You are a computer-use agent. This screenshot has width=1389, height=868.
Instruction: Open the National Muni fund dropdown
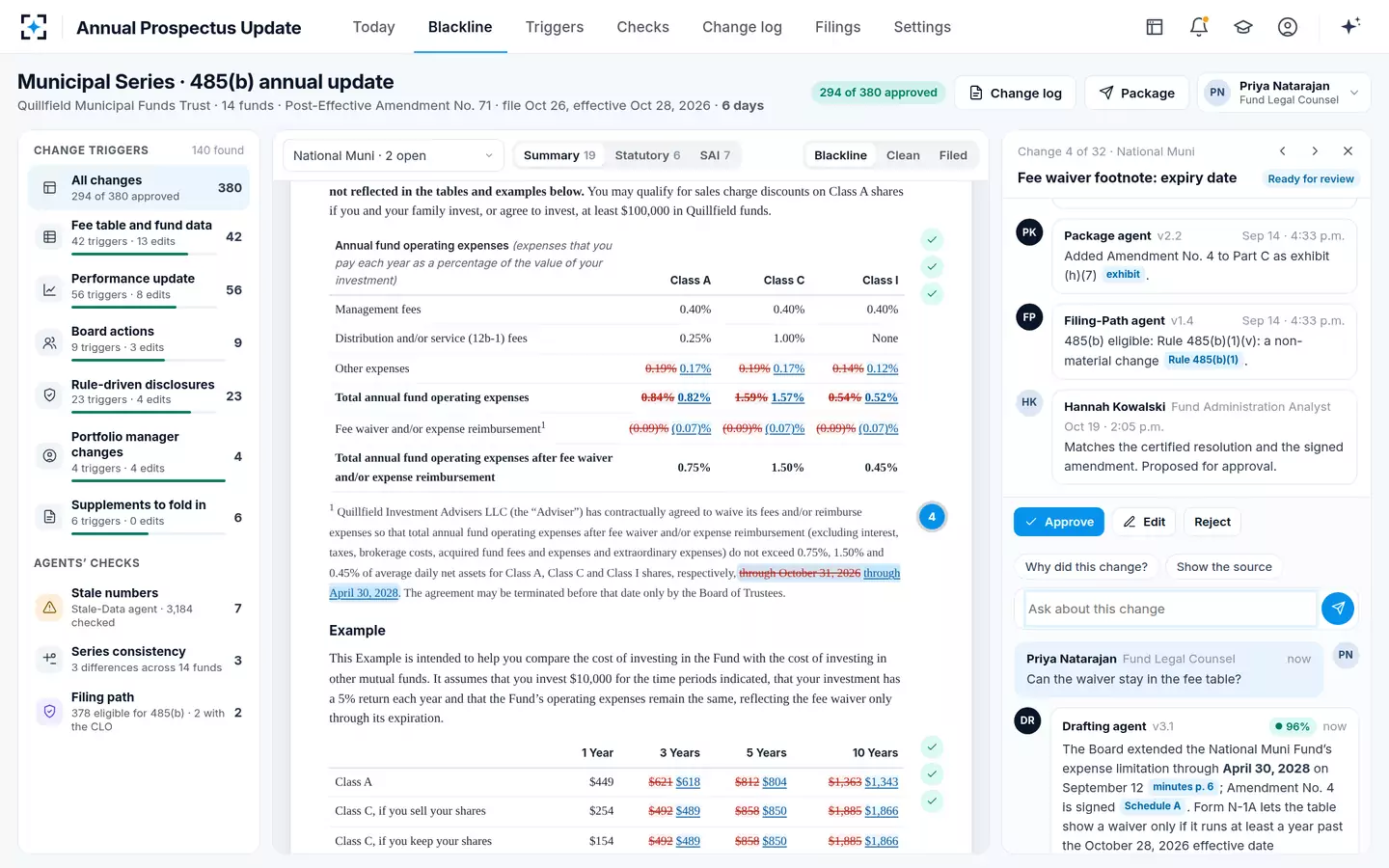click(394, 155)
